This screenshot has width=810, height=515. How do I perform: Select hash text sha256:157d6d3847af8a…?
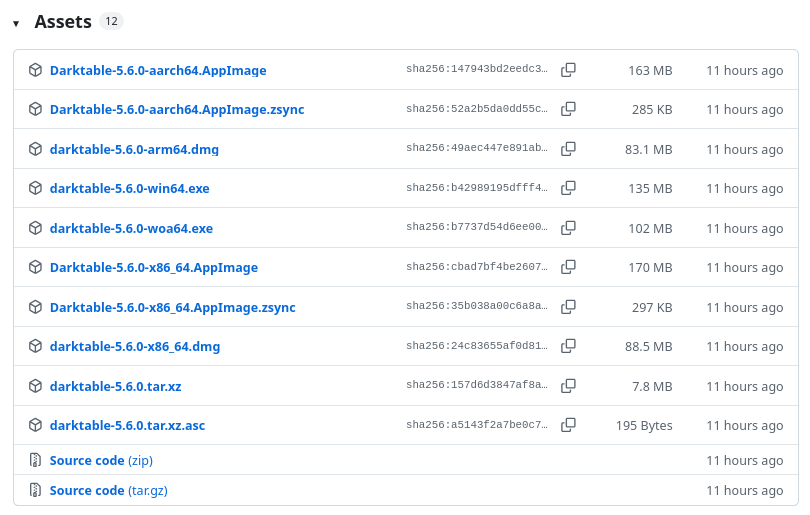click(x=477, y=385)
